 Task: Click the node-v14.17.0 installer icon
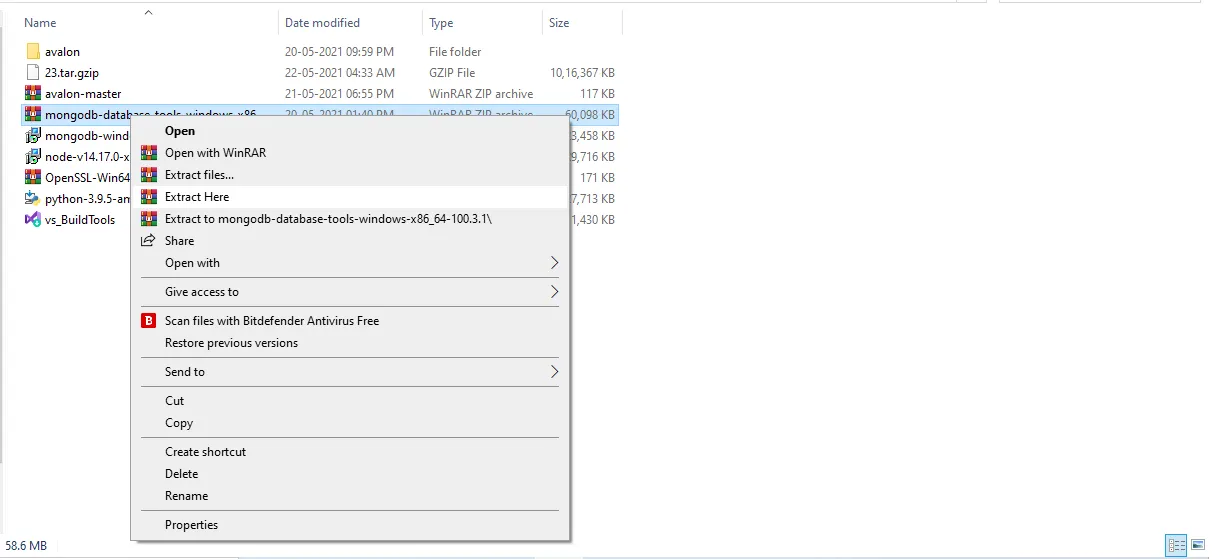point(32,157)
